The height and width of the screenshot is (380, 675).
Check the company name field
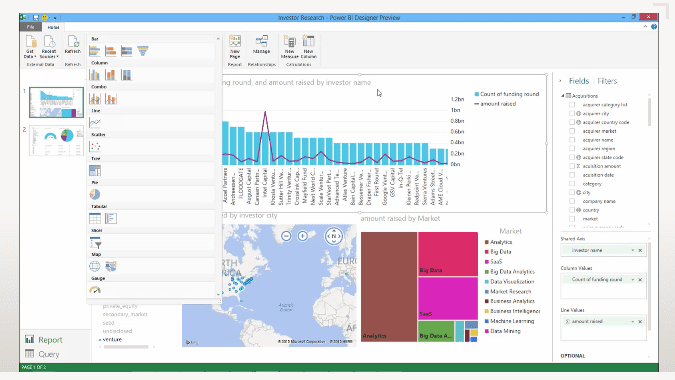tap(572, 201)
